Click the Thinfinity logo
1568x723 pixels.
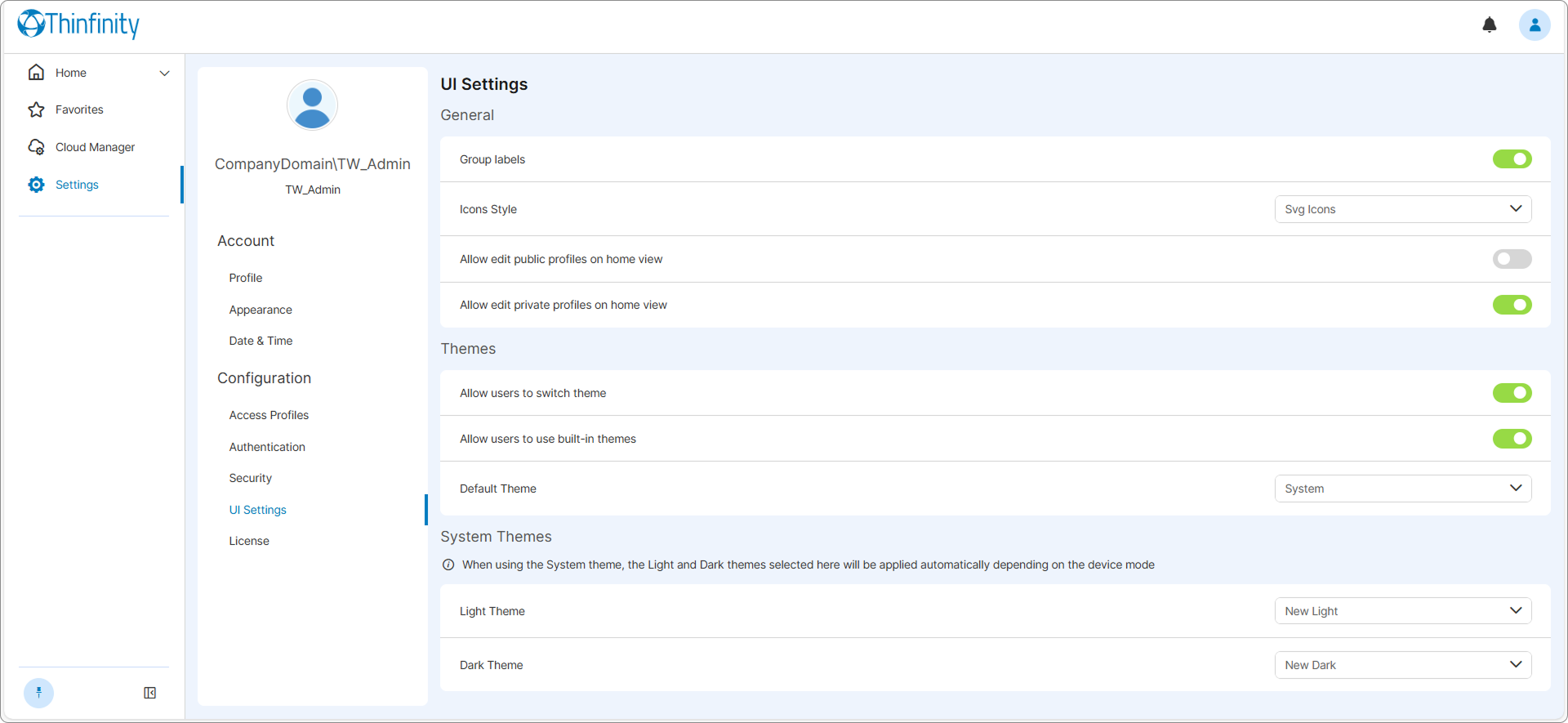78,25
